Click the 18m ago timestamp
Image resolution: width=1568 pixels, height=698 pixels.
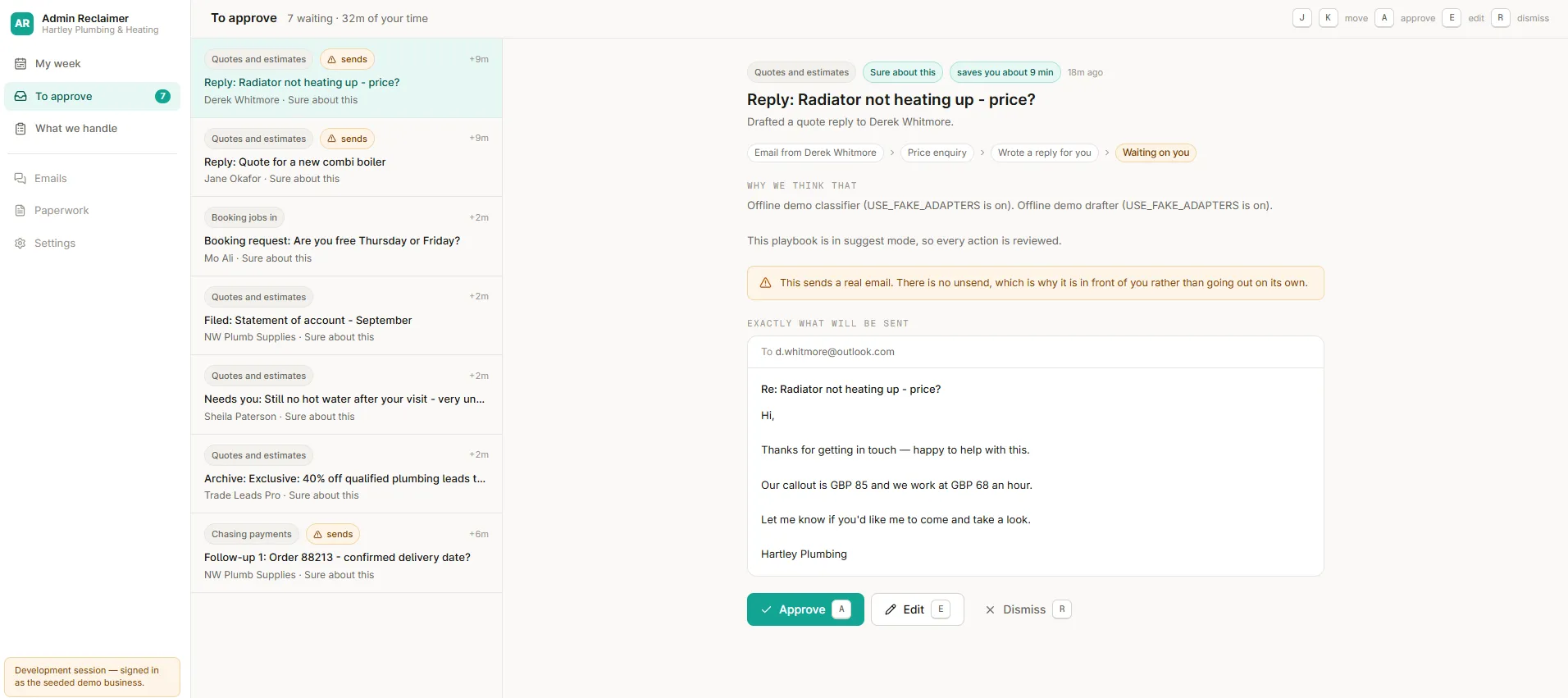(x=1085, y=72)
